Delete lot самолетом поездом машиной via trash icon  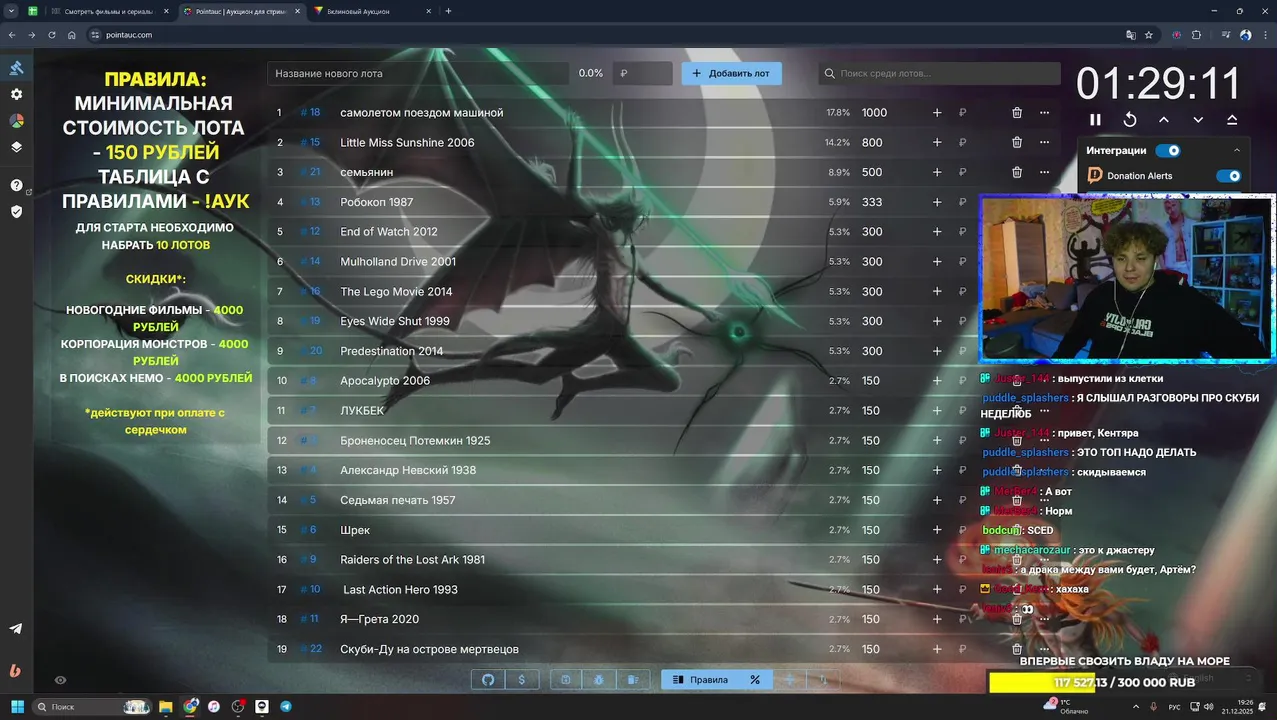[x=1017, y=113]
